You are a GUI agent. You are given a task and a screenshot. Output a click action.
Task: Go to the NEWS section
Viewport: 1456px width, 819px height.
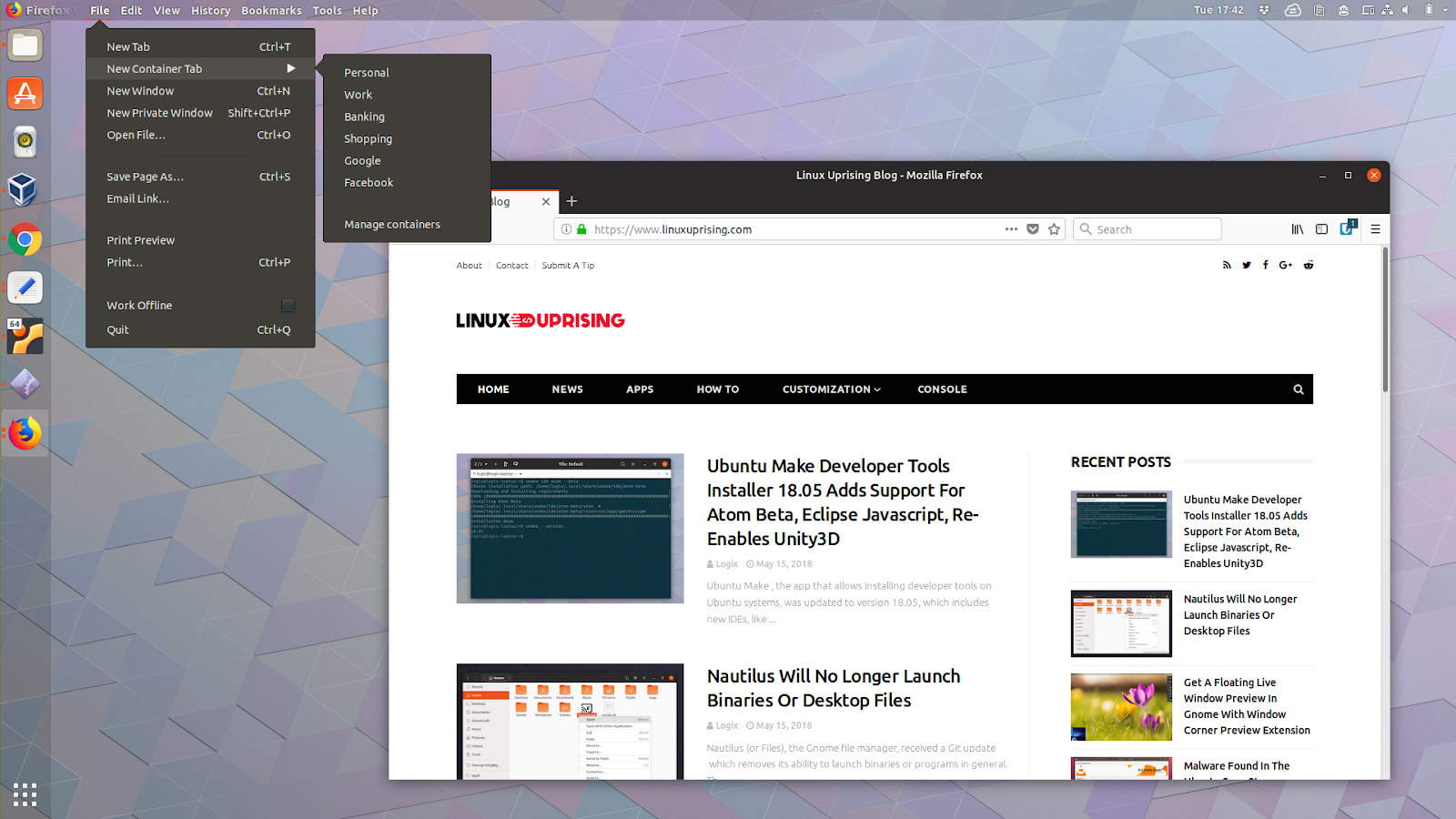(x=567, y=389)
